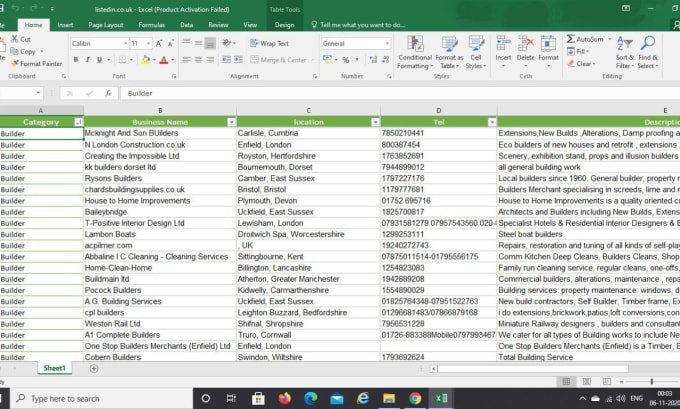Click the Copy icon

tap(14, 51)
